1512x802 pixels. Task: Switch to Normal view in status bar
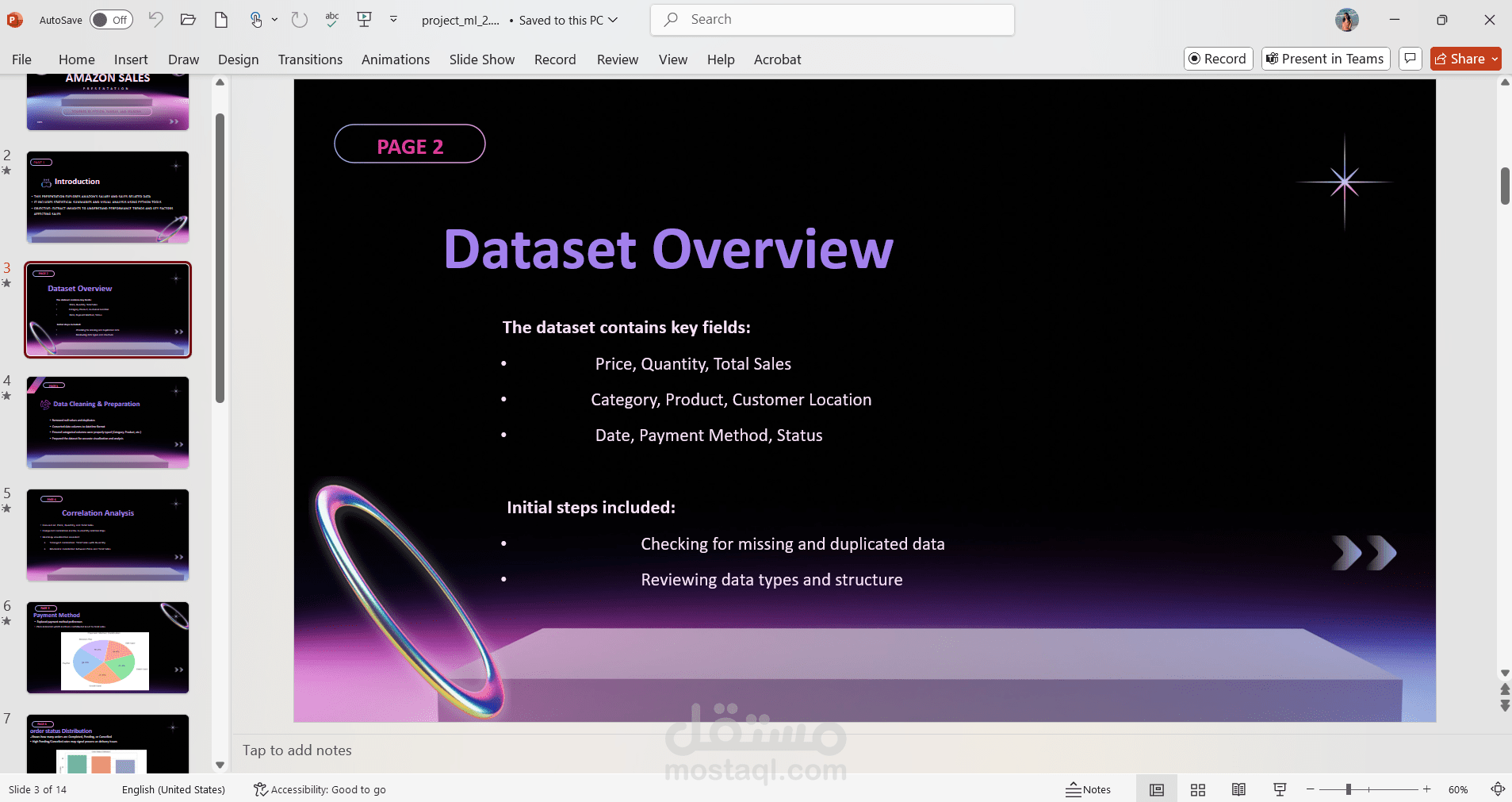point(1157,789)
